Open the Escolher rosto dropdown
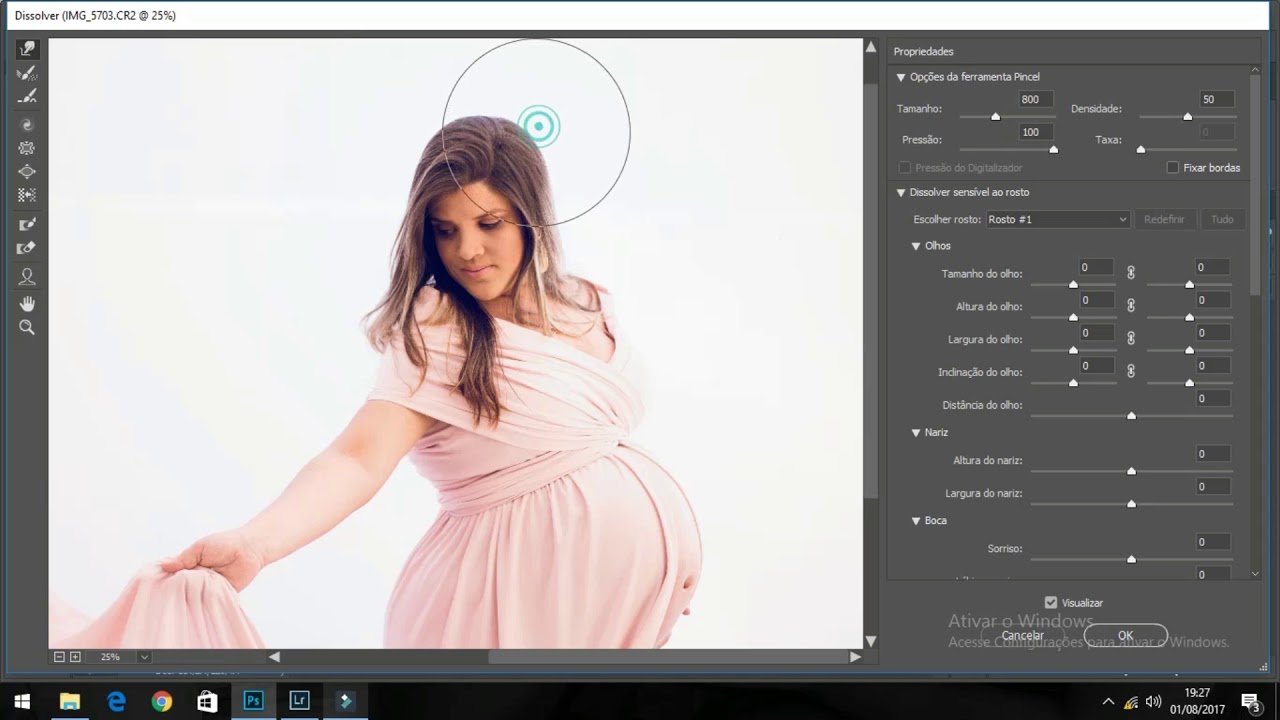This screenshot has width=1280, height=720. [1058, 219]
